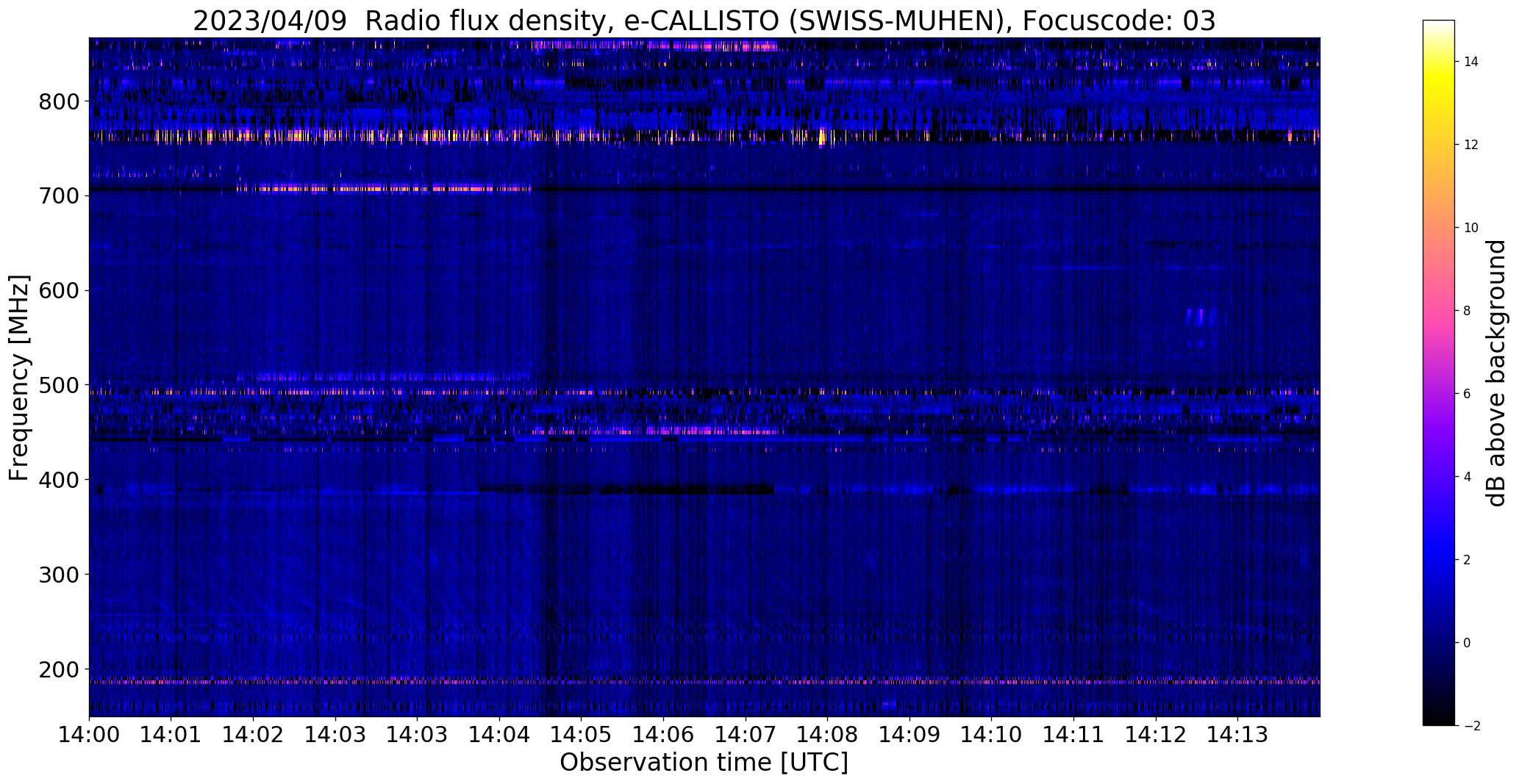Screen dimensions: 1519x784
Task: Select the 14:04 time tick label
Action: pos(499,734)
